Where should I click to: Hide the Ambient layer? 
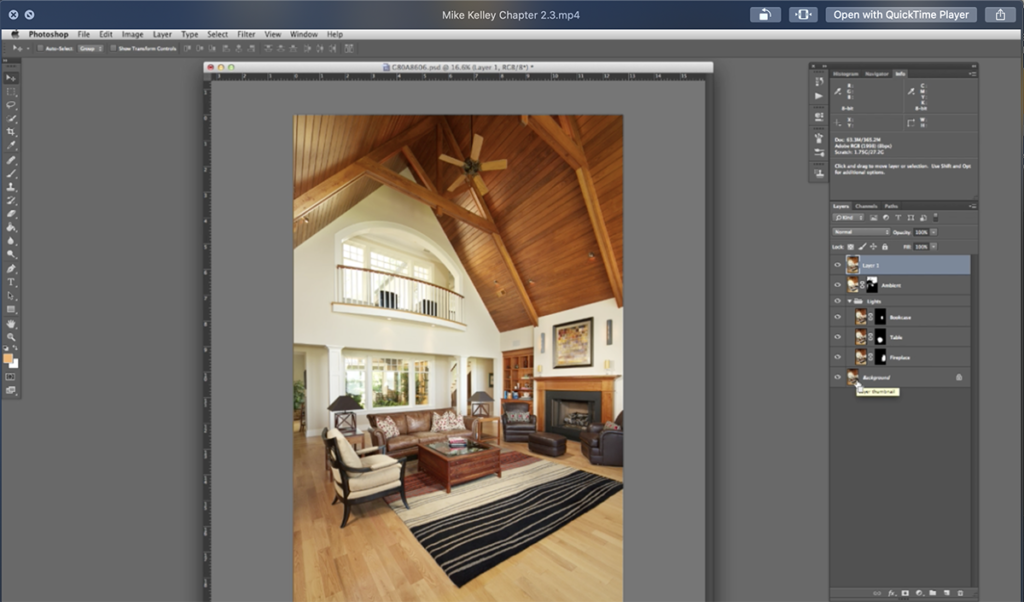[837, 285]
